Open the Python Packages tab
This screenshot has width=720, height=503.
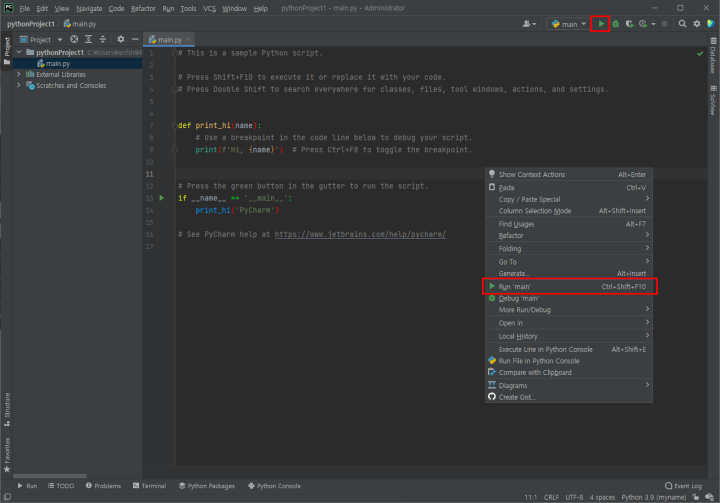click(207, 486)
